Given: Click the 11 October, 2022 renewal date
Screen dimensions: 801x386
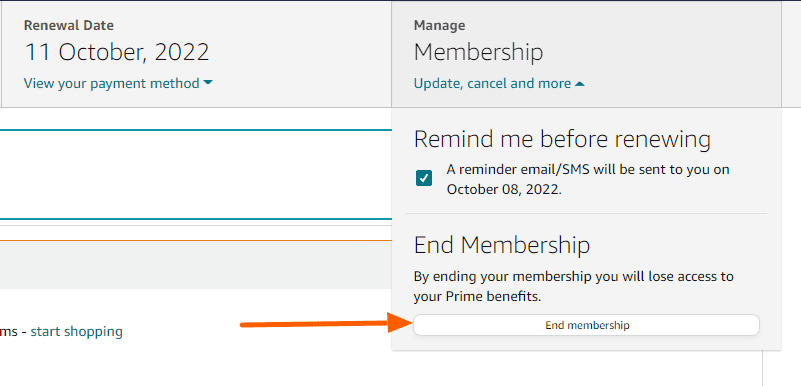Looking at the screenshot, I should click(x=117, y=52).
